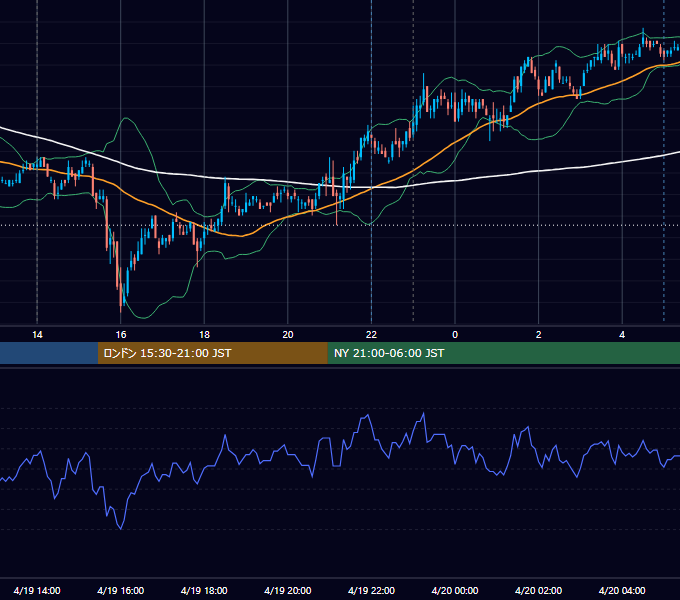
Task: Click the NY 21:00-06:00 JST session bar
Action: [x=503, y=353]
